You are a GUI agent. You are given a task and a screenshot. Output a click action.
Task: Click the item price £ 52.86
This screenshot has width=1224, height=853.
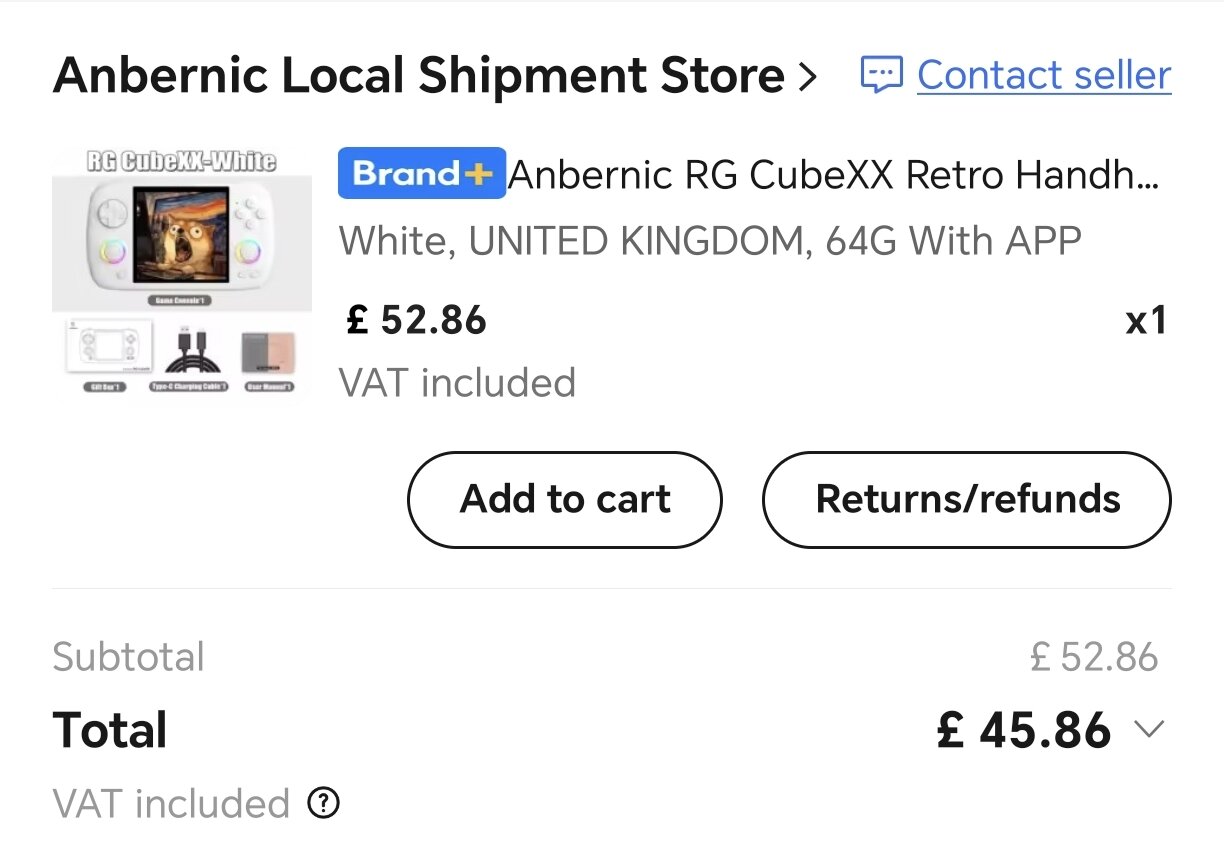pos(416,321)
